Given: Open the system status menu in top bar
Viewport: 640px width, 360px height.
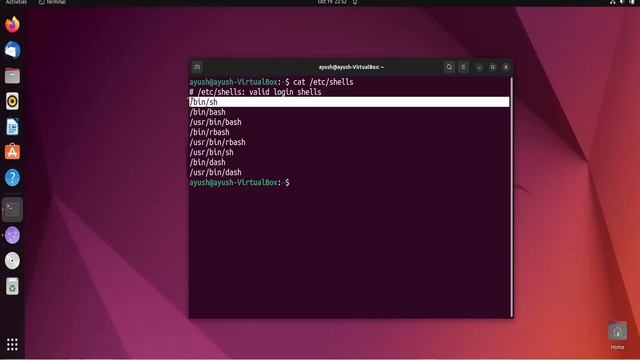Looking at the screenshot, I should pos(622,2).
